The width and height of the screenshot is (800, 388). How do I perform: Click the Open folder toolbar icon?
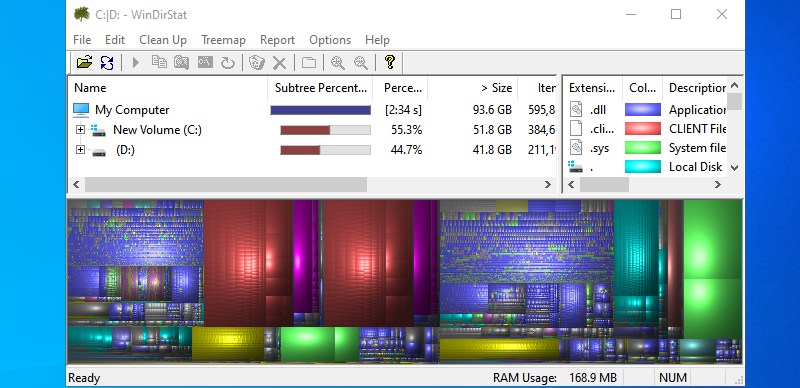coord(84,63)
